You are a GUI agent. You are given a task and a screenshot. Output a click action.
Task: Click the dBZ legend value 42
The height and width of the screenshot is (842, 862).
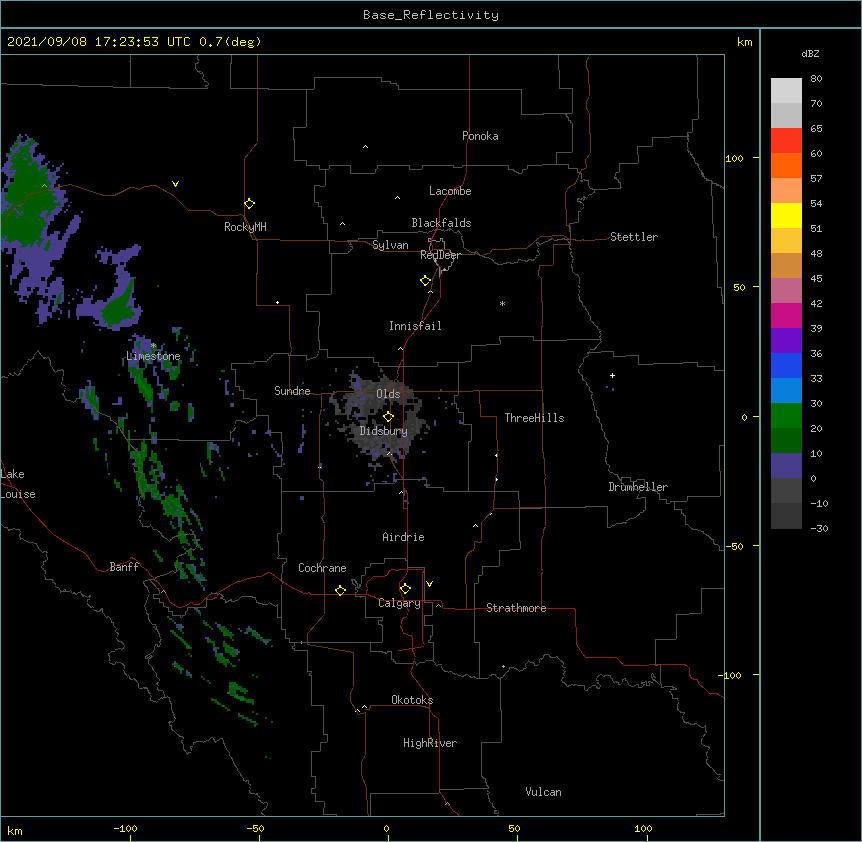[816, 303]
